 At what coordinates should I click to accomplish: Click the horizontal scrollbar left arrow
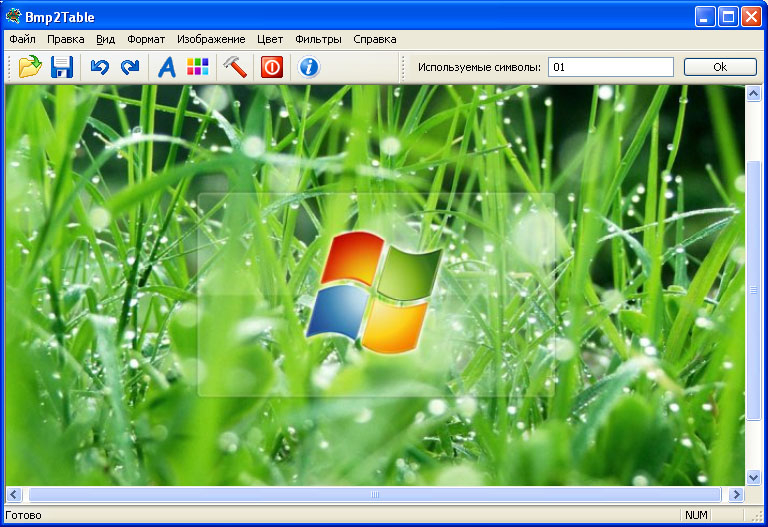tap(14, 495)
